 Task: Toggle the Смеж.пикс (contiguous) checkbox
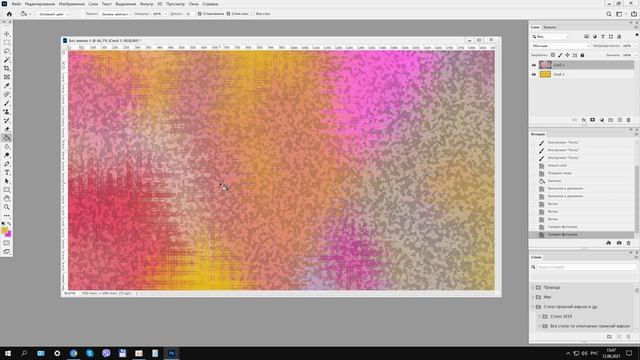(x=228, y=14)
